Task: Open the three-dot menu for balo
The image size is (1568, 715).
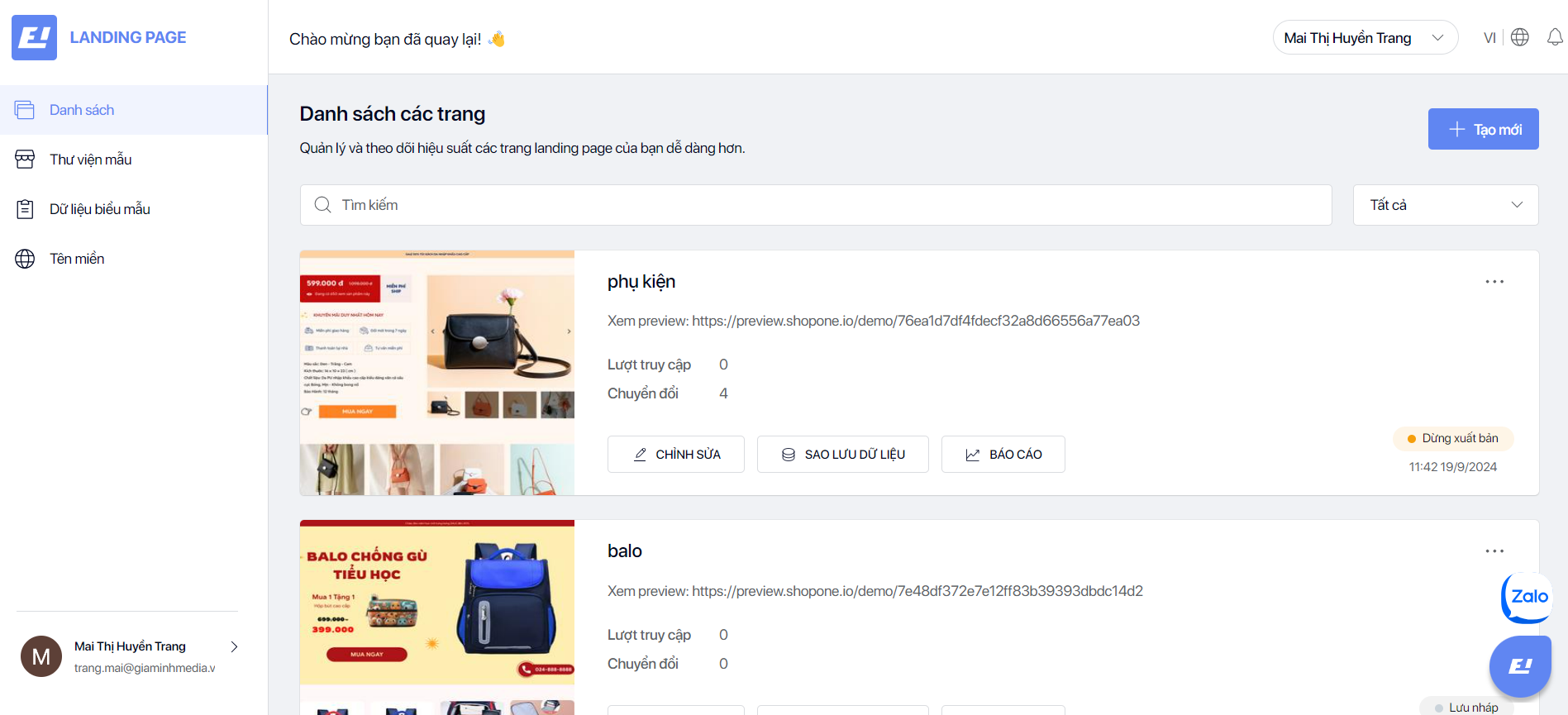Action: click(x=1494, y=551)
